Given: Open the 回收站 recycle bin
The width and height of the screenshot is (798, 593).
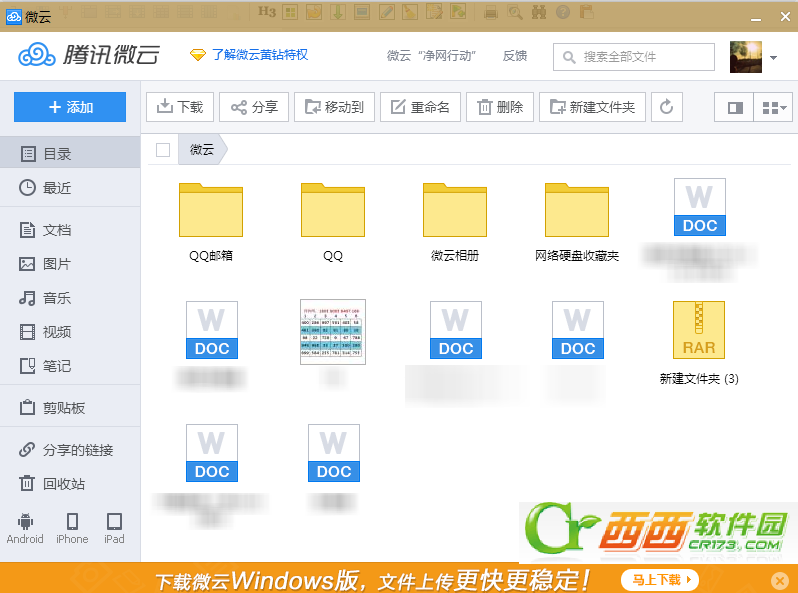Looking at the screenshot, I should pyautogui.click(x=70, y=484).
